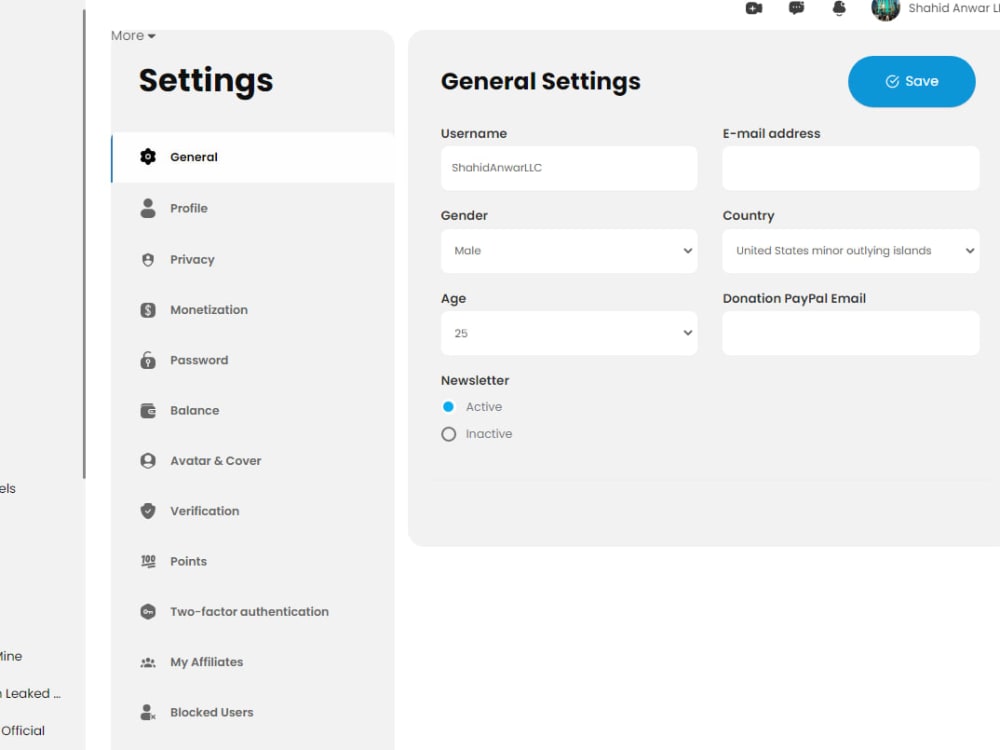Image resolution: width=1000 pixels, height=750 pixels.
Task: Open the Monetization settings tab
Action: click(x=253, y=310)
